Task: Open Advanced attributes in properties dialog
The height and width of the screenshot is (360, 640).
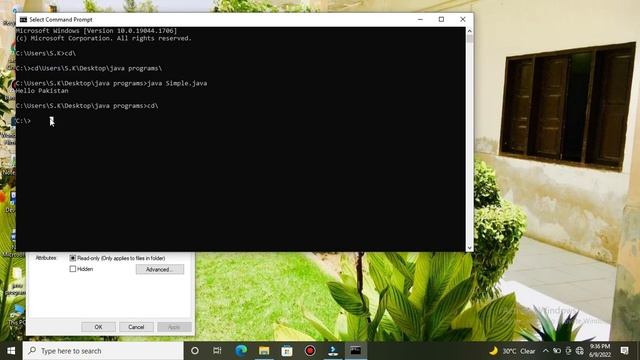Action: pyautogui.click(x=160, y=269)
